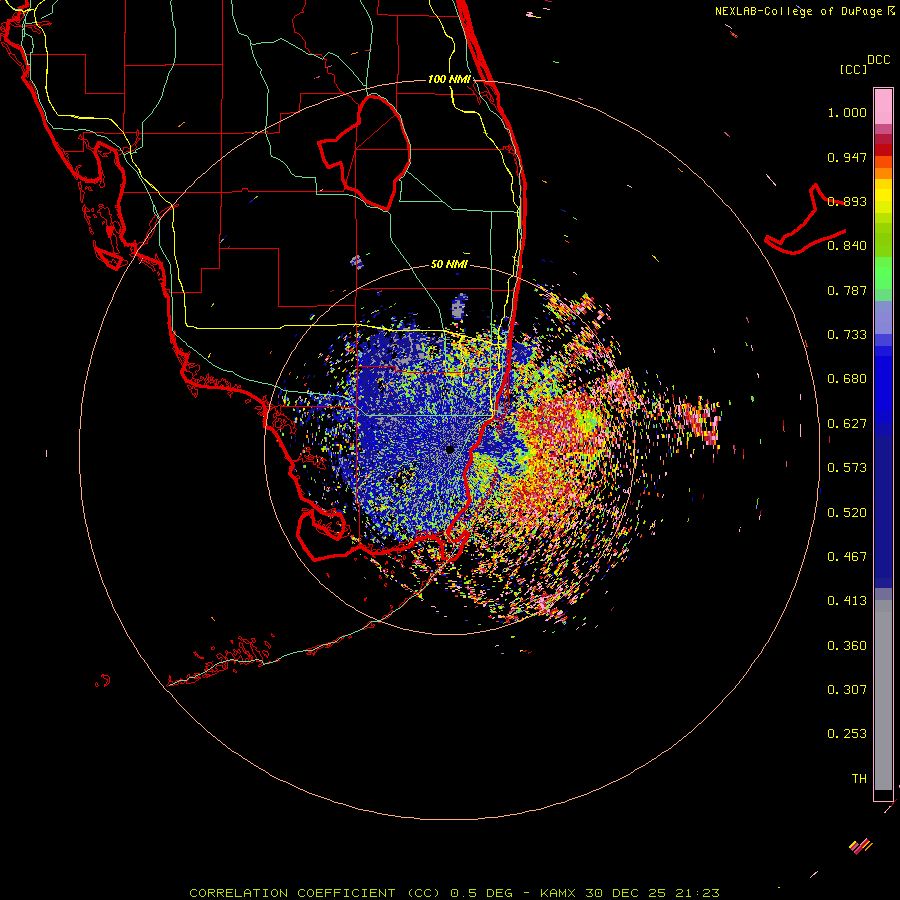Screen dimensions: 900x900
Task: Click the 0.733 scale value
Action: coord(847,335)
